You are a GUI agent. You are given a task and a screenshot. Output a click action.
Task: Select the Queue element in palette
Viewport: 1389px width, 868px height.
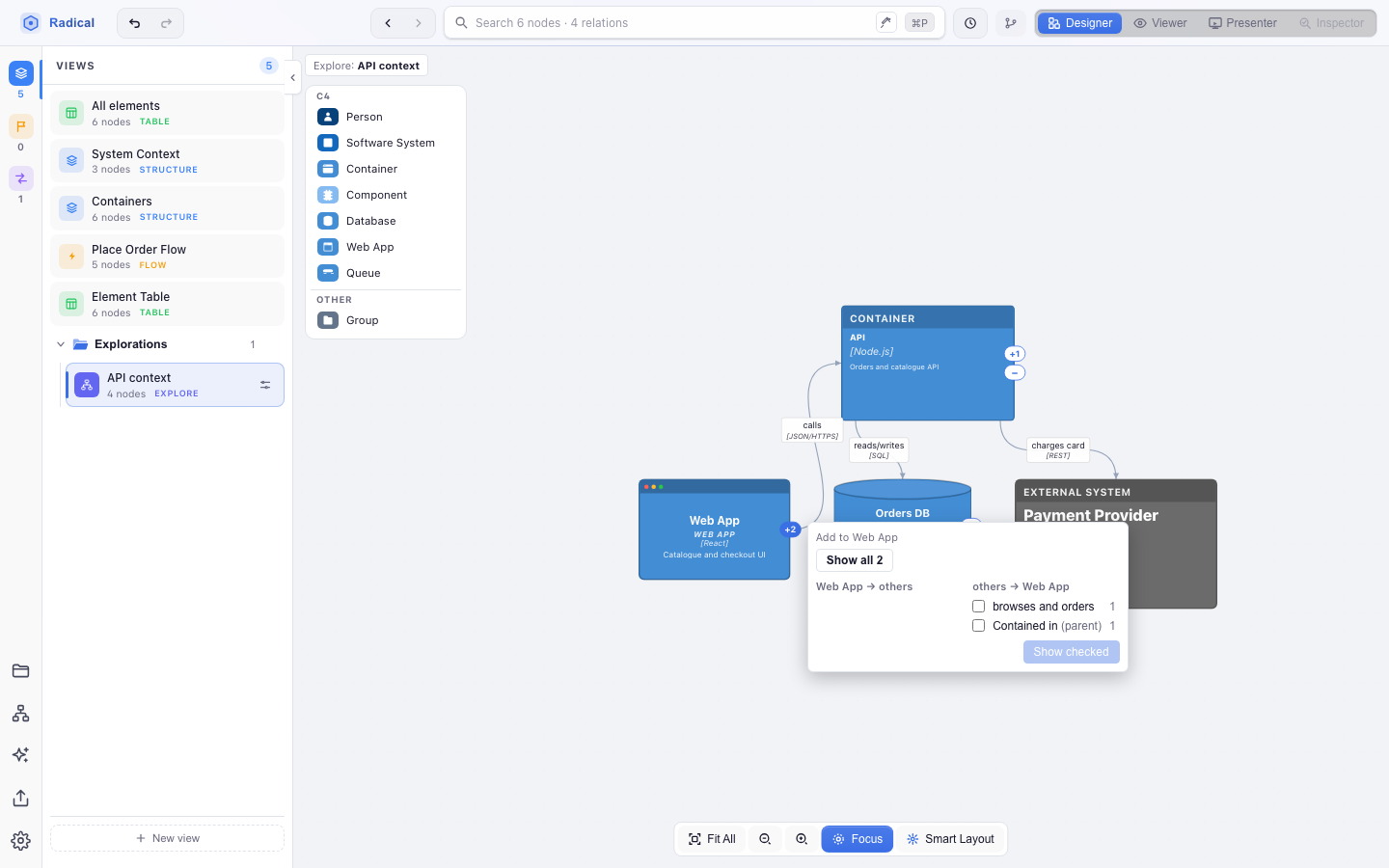386,273
